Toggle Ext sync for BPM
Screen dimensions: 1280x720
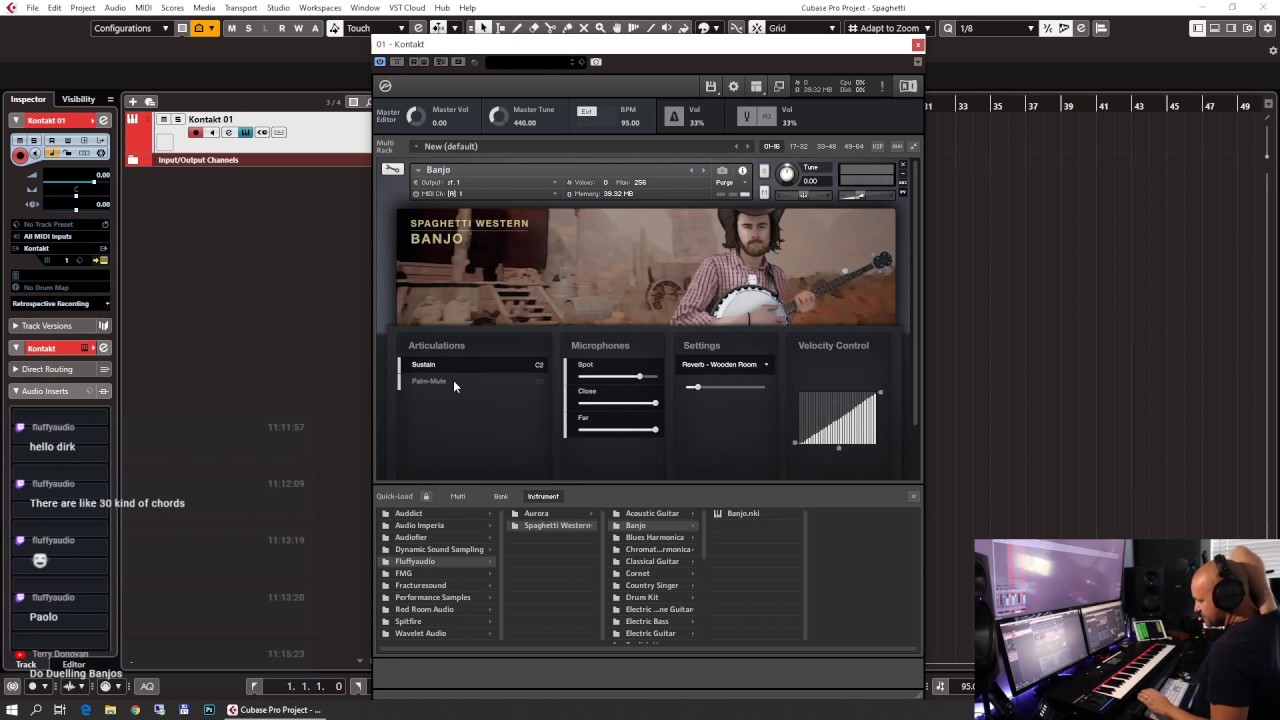click(x=587, y=111)
